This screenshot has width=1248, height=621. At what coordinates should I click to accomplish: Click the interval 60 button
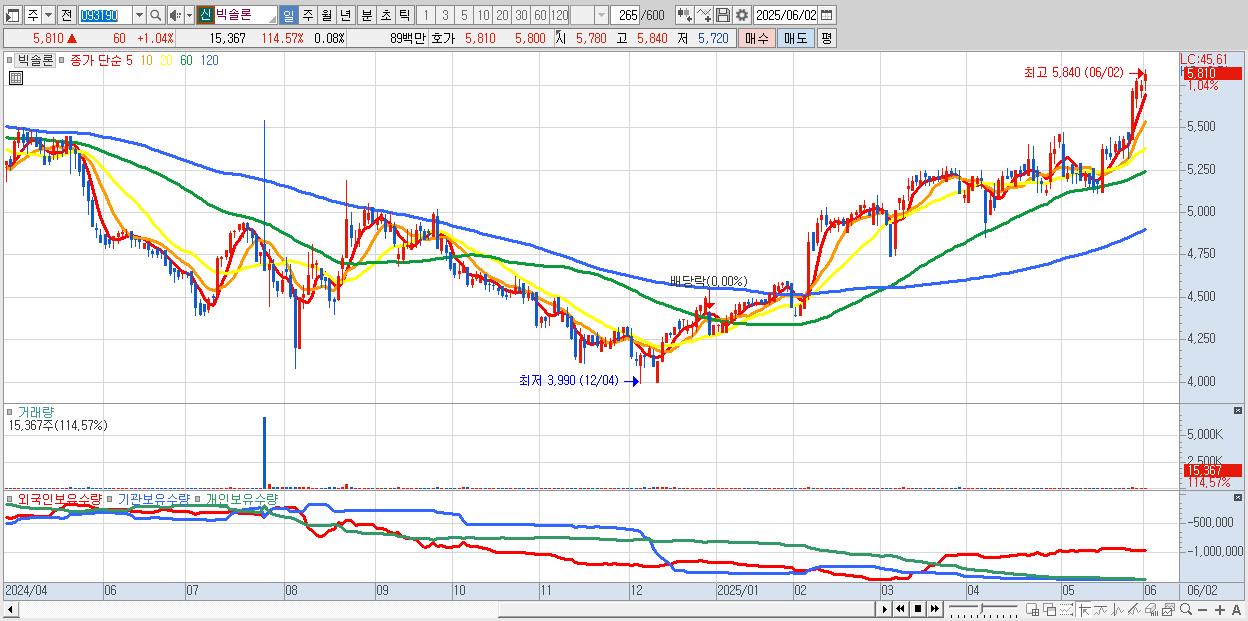point(540,15)
